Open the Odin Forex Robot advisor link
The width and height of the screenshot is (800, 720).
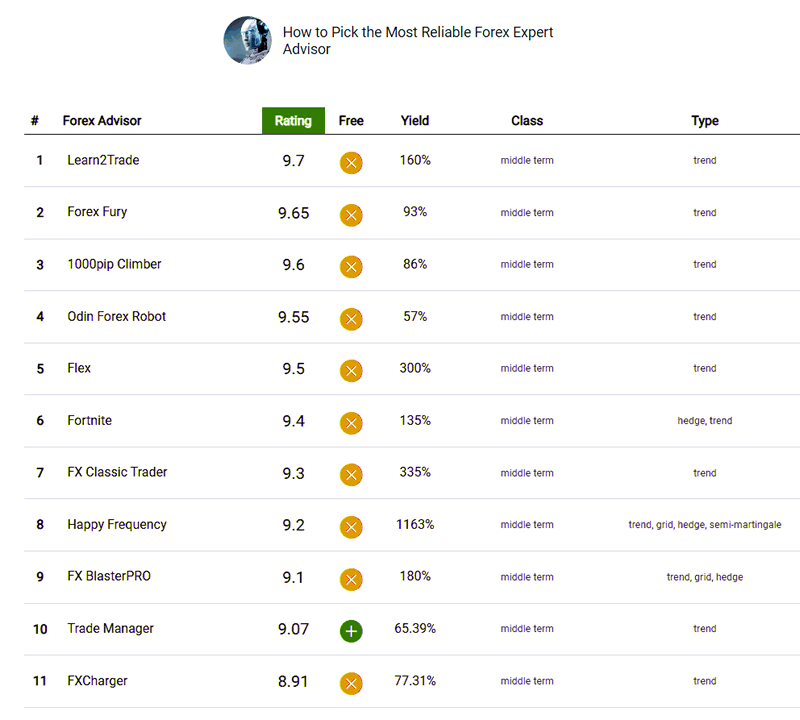coord(117,316)
